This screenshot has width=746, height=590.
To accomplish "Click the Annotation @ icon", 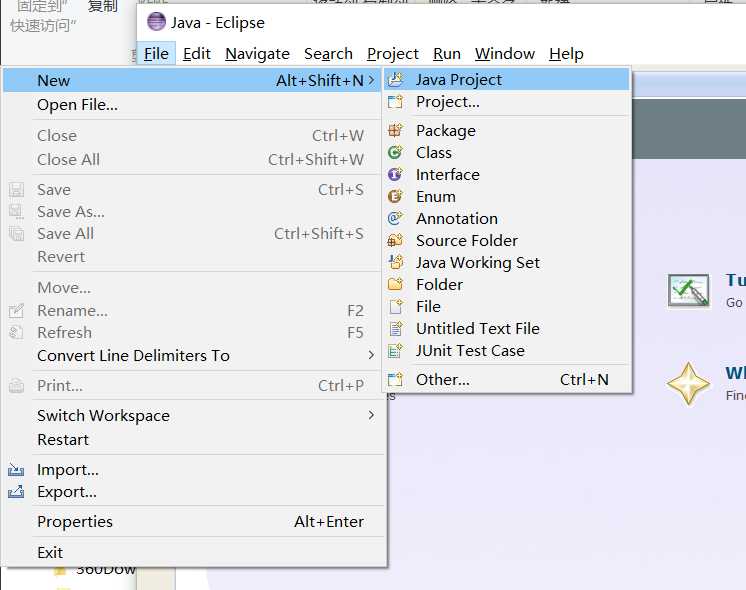I will point(395,218).
